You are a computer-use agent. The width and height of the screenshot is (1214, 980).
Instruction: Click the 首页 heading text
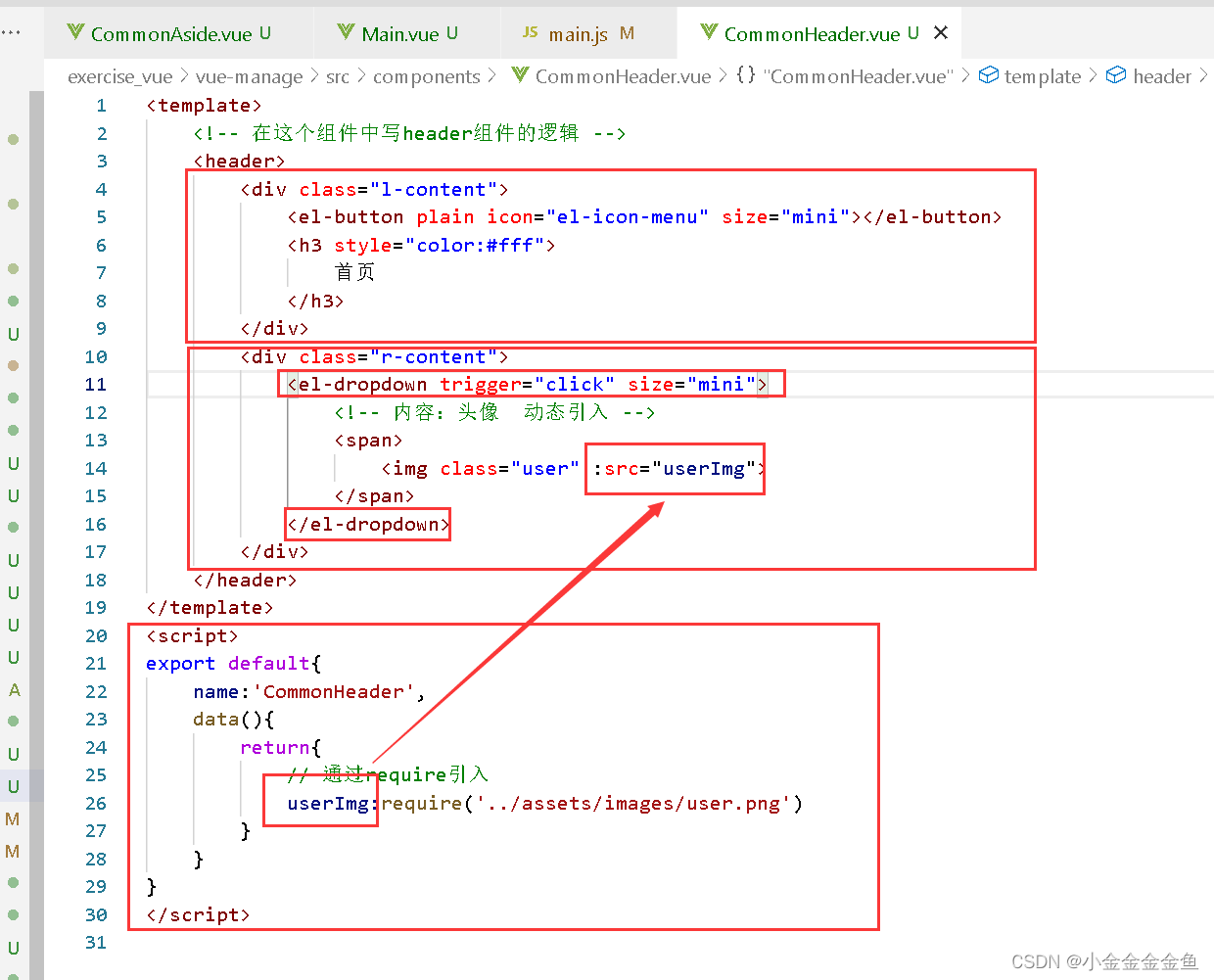point(354,273)
